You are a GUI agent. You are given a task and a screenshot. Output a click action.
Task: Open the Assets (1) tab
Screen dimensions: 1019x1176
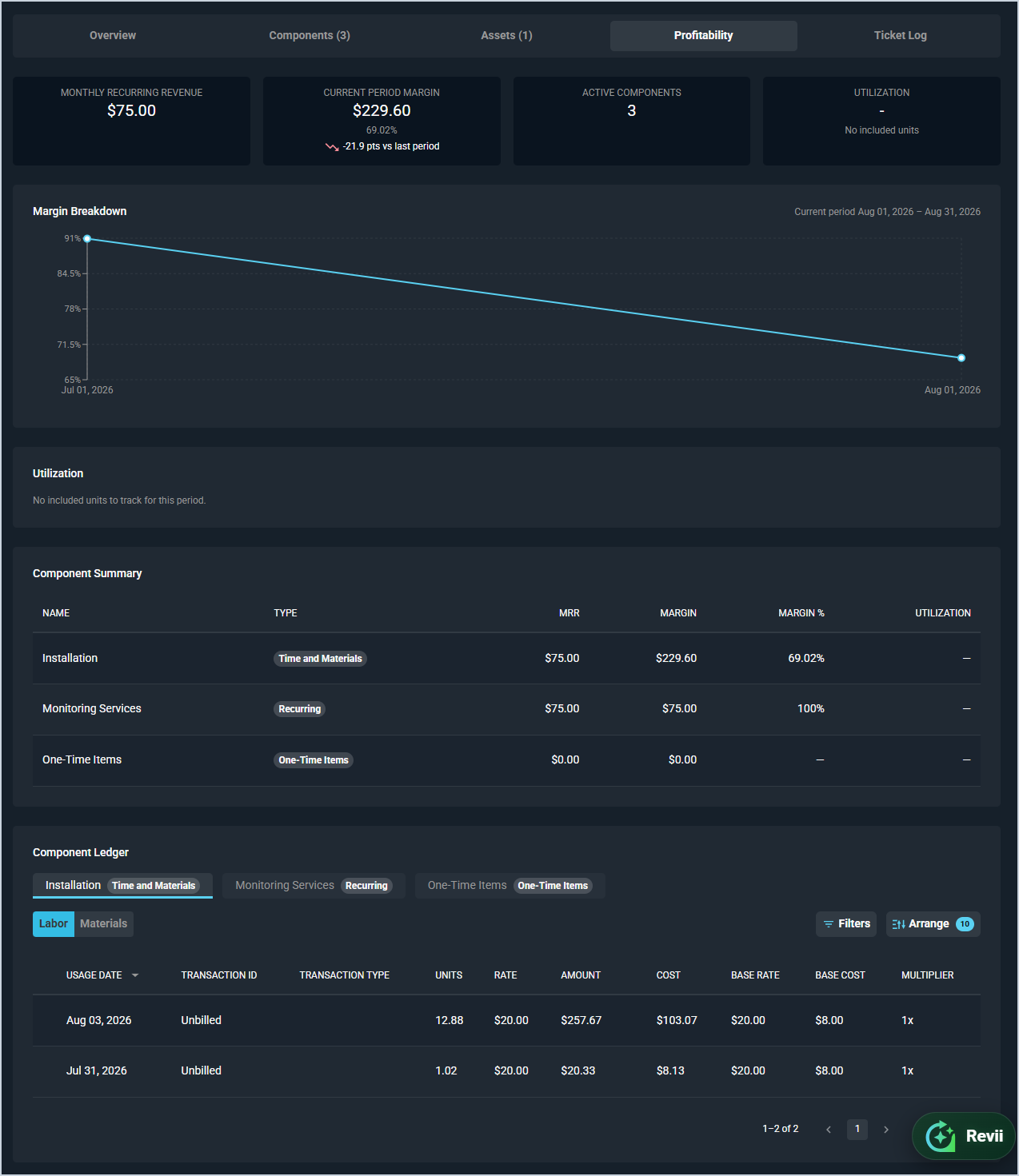coord(506,36)
